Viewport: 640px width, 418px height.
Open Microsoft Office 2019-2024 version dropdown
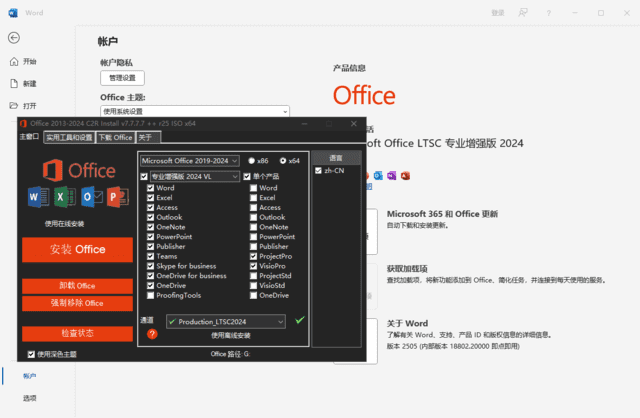[190, 161]
